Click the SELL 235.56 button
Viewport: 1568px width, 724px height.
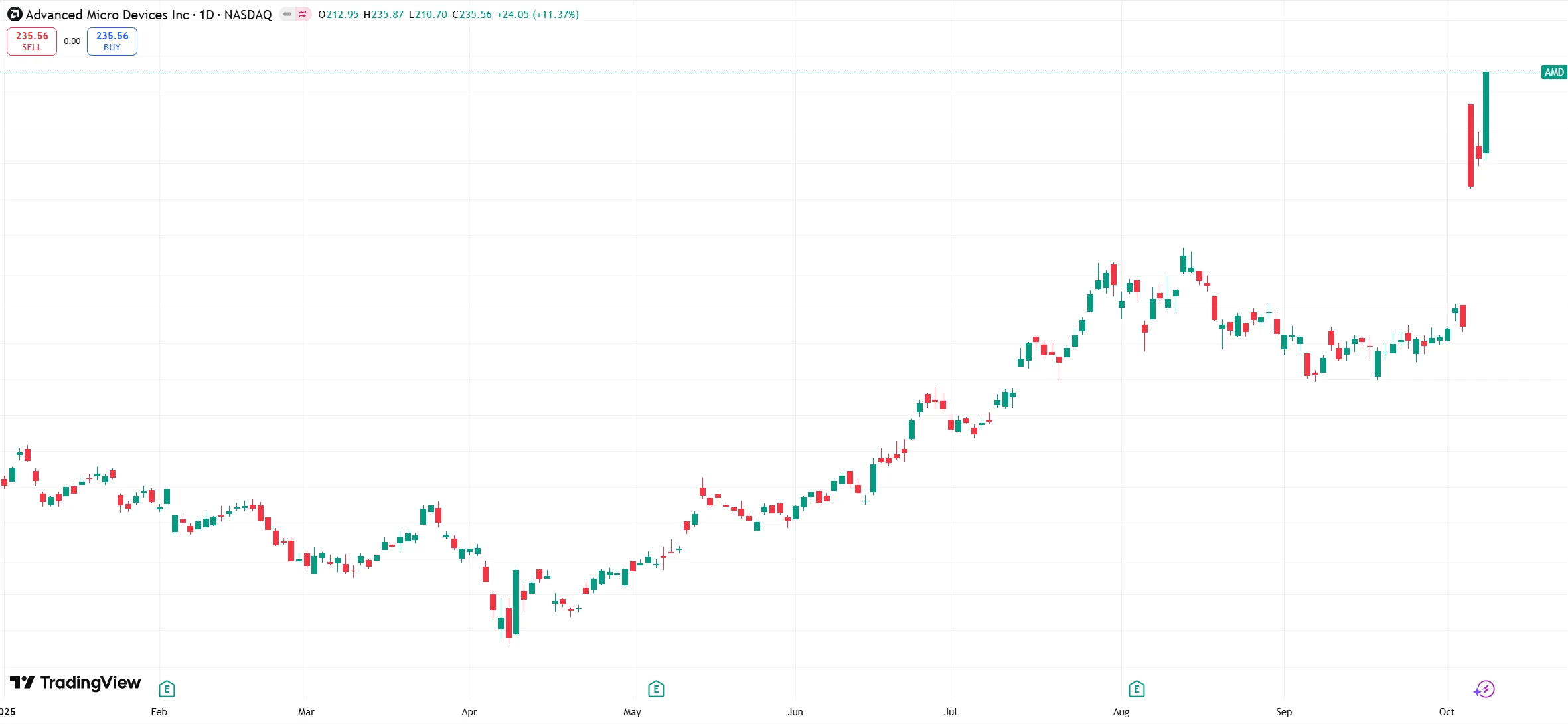[32, 41]
